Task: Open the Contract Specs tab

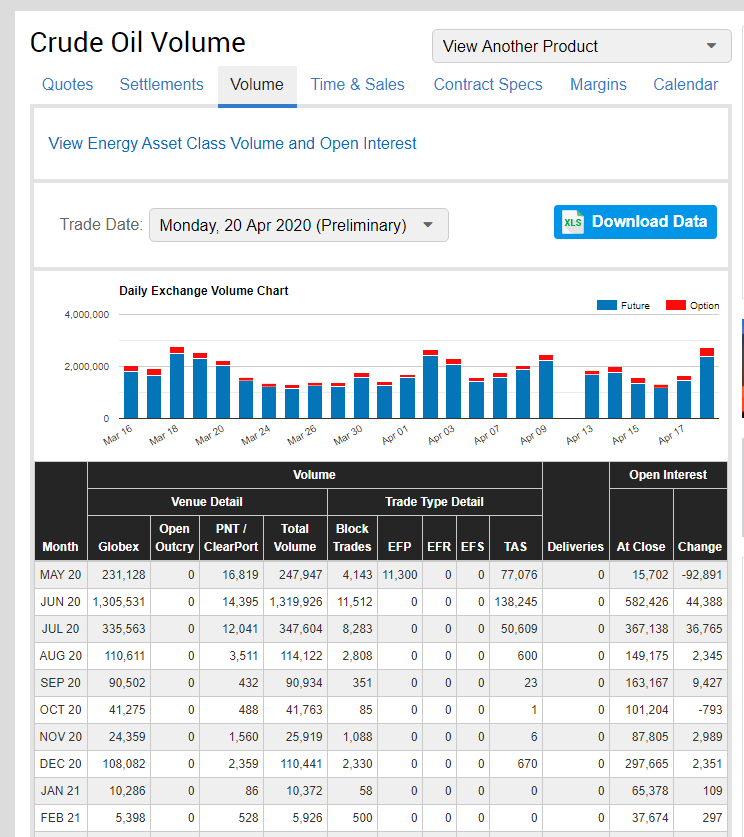Action: [x=488, y=85]
